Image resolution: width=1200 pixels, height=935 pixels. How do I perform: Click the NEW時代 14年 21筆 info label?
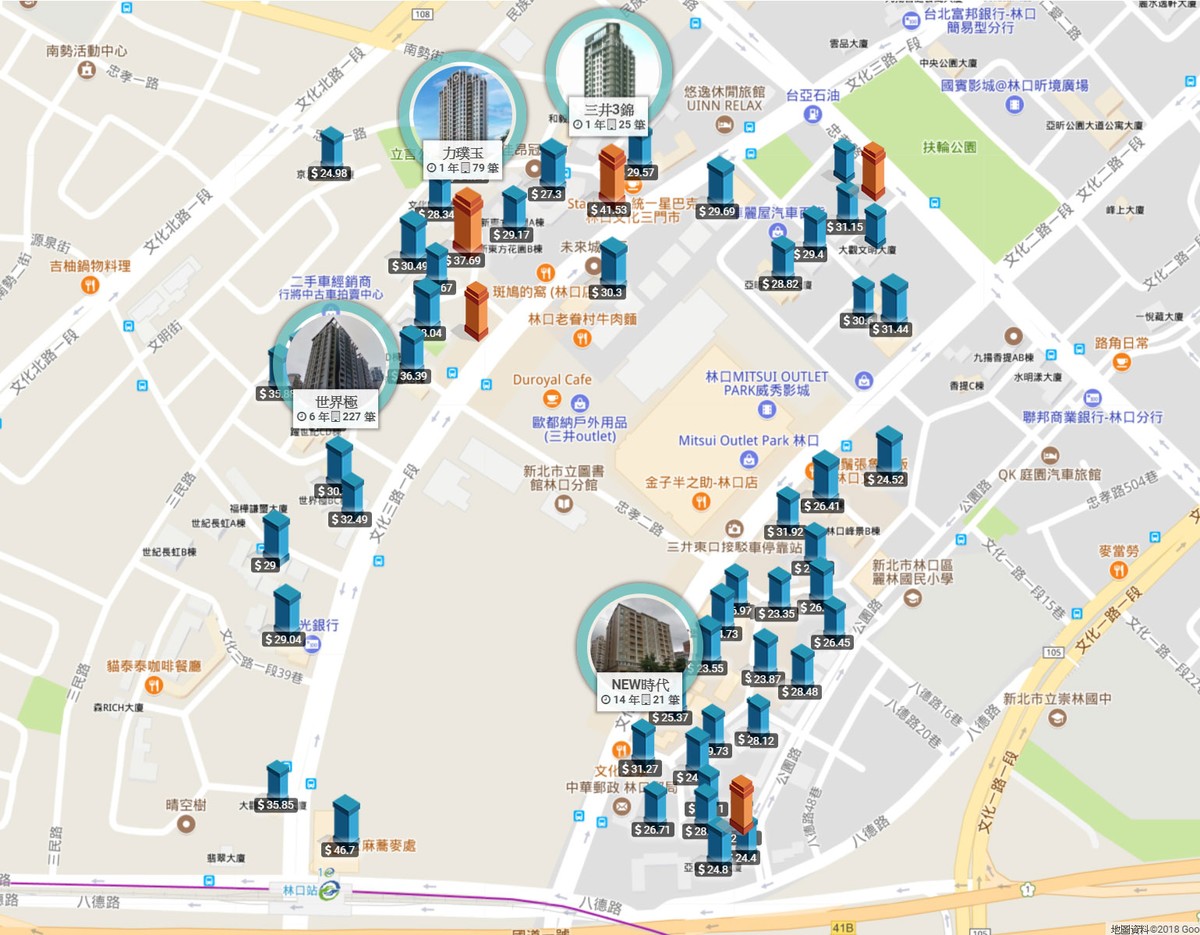coord(640,692)
